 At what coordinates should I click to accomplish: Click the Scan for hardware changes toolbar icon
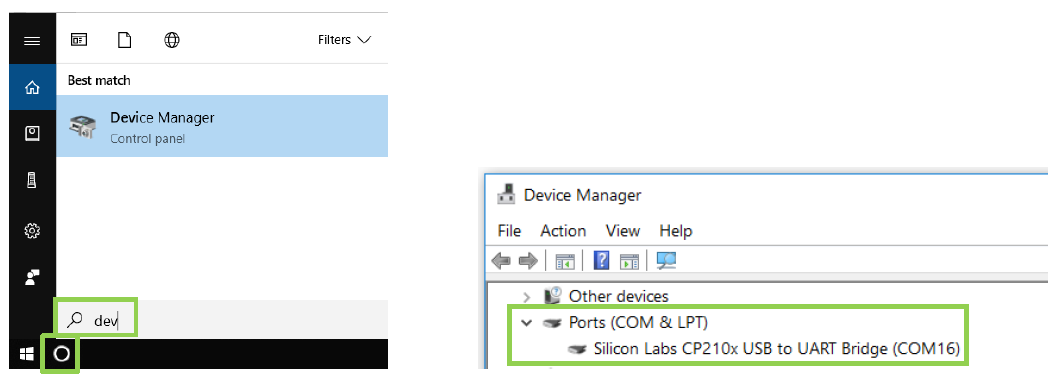pyautogui.click(x=666, y=260)
